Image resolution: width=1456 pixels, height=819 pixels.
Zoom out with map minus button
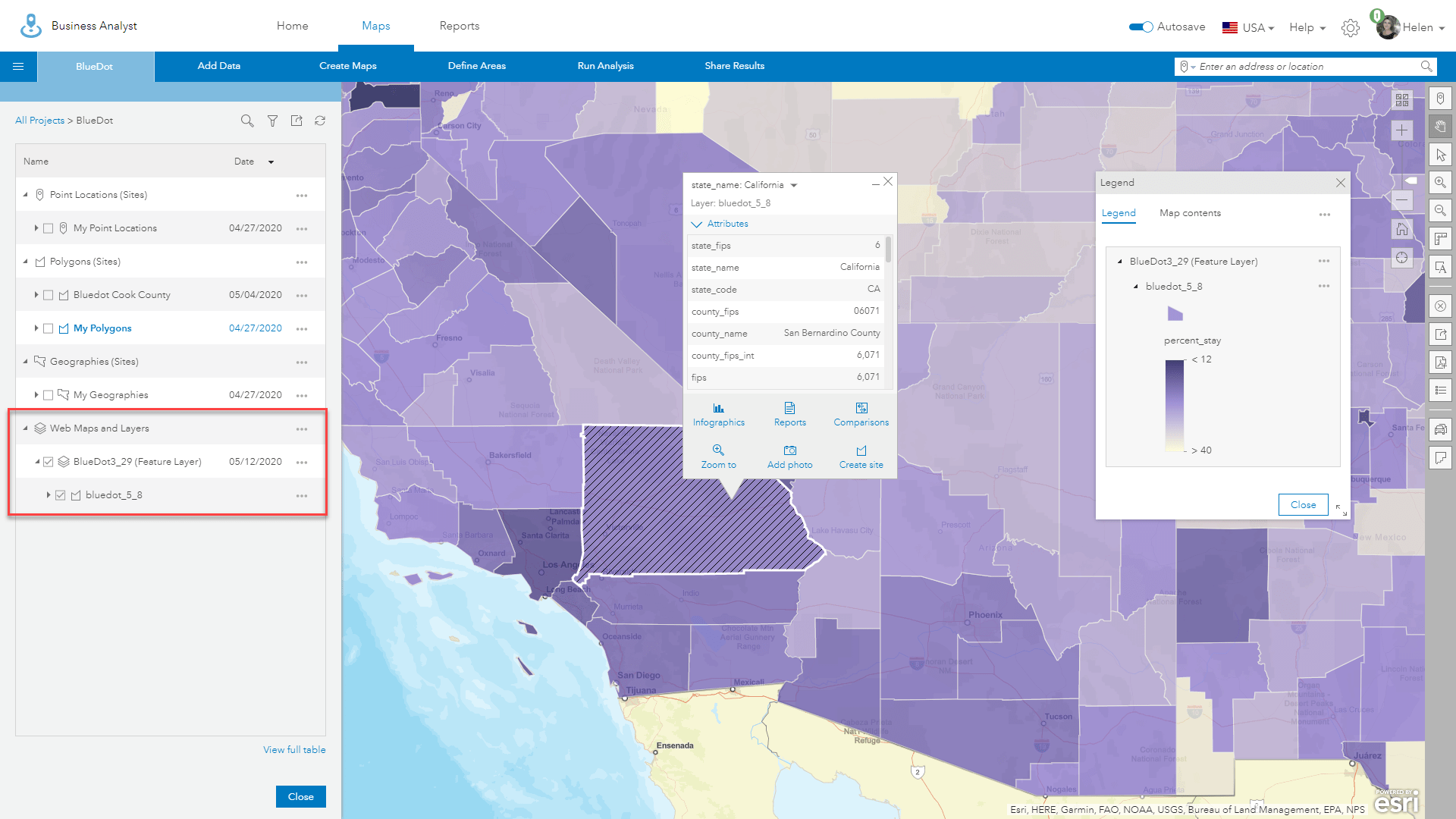[1402, 200]
